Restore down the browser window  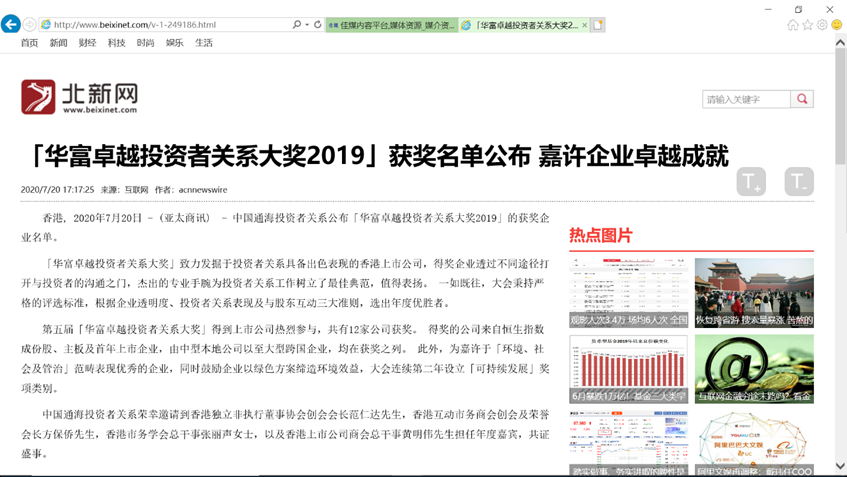(798, 9)
